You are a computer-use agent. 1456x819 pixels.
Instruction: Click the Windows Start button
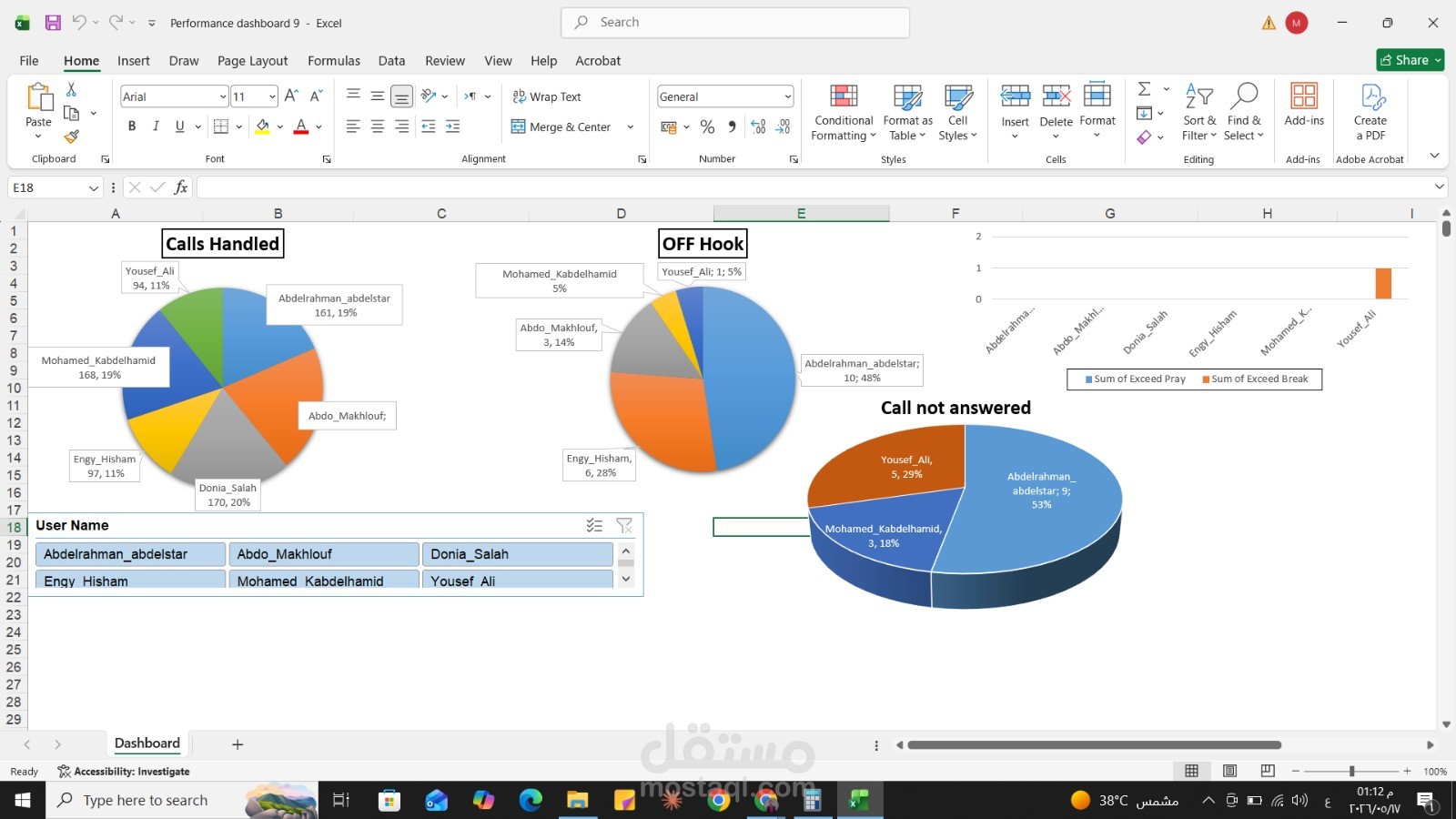click(x=23, y=800)
